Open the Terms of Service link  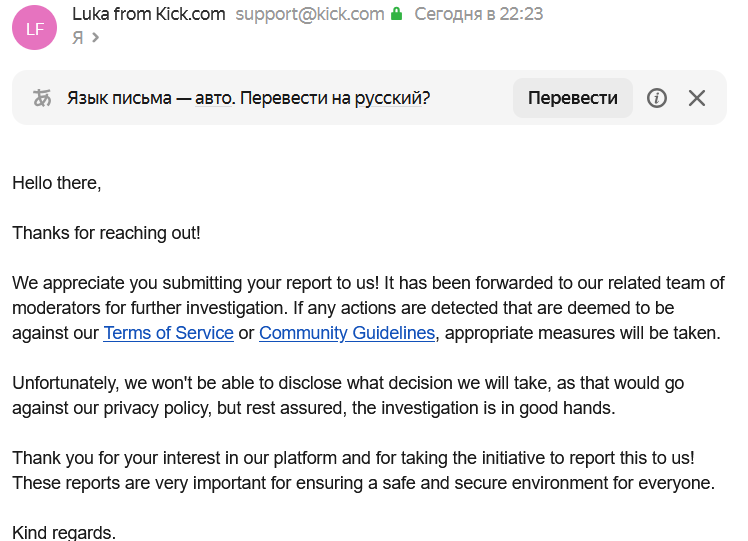168,333
